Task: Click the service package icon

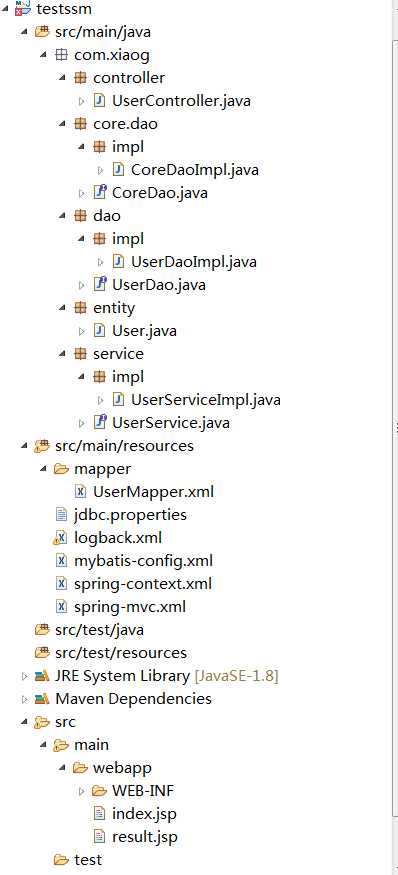Action: [80, 354]
